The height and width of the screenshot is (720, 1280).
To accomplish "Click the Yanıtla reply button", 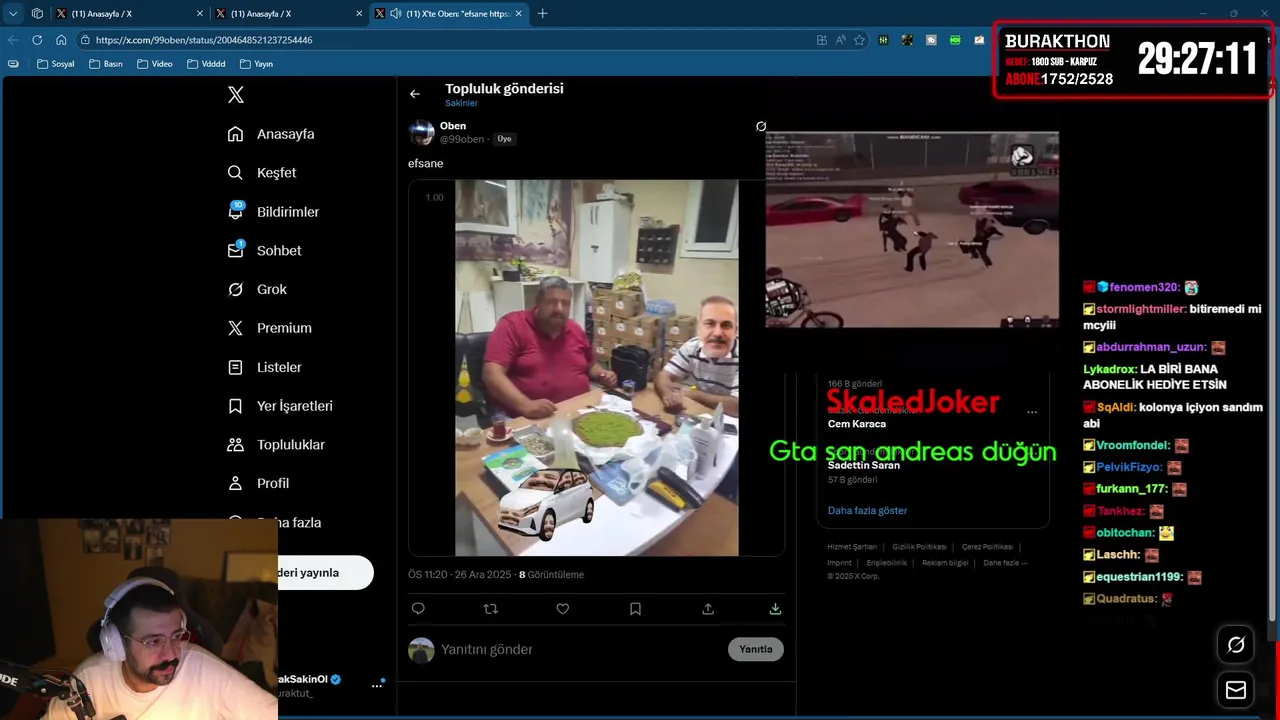I will coord(756,649).
